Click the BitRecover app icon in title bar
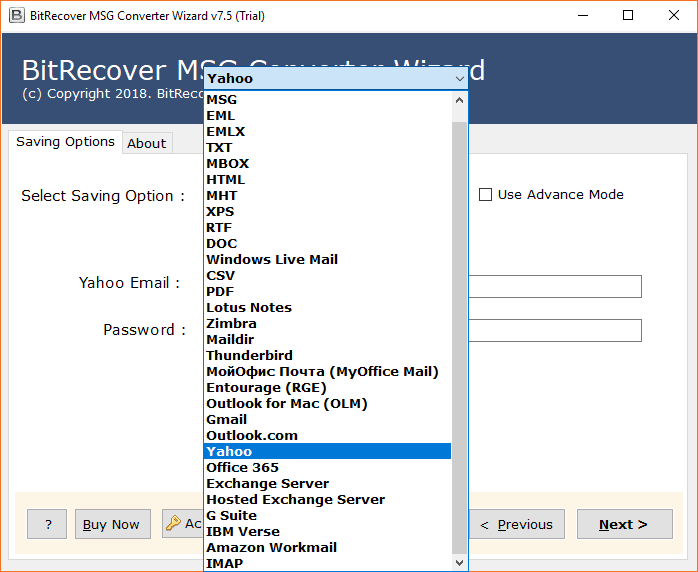The height and width of the screenshot is (572, 698). pos(16,16)
